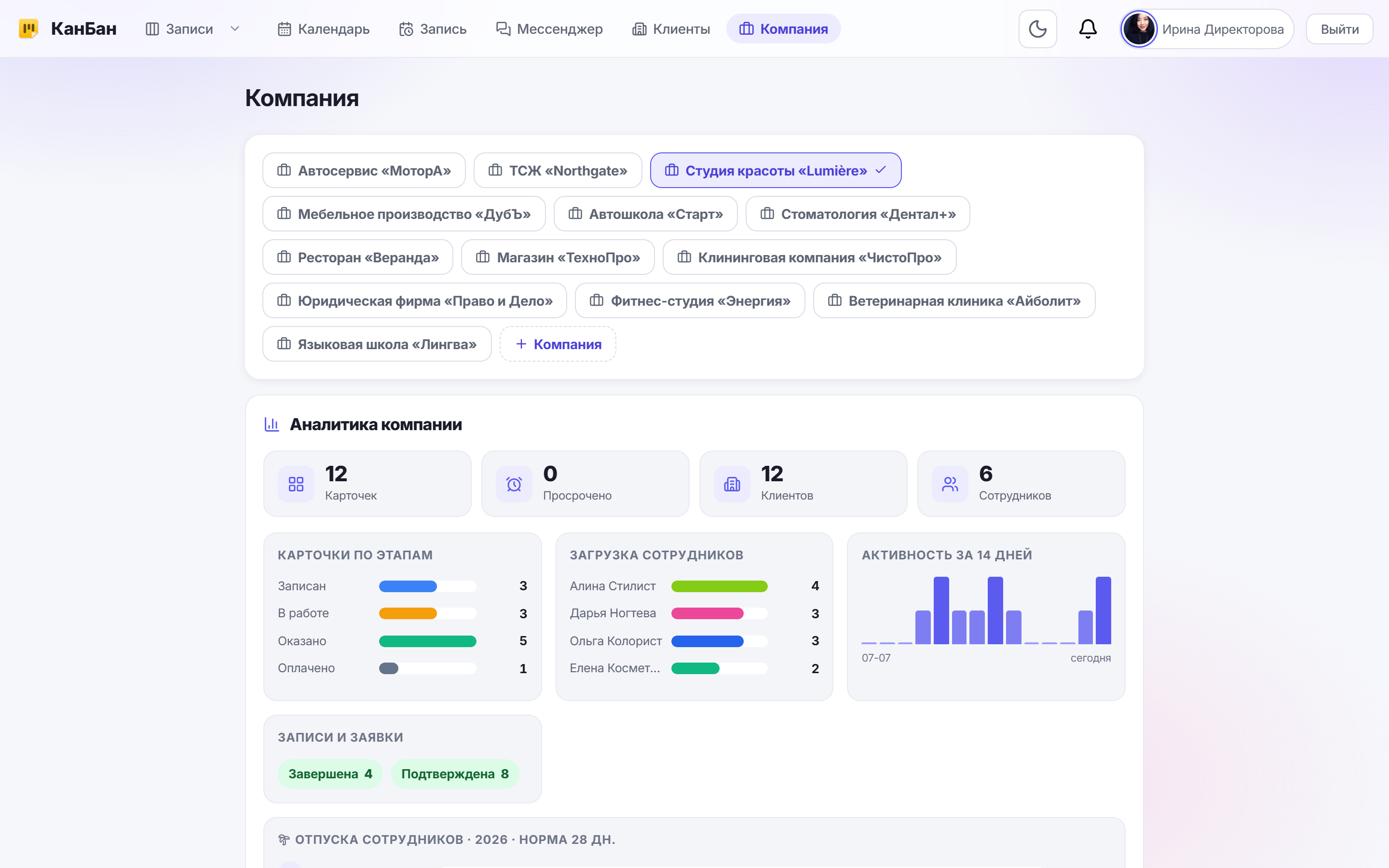
Task: Open notifications with the bell icon
Action: [1088, 29]
